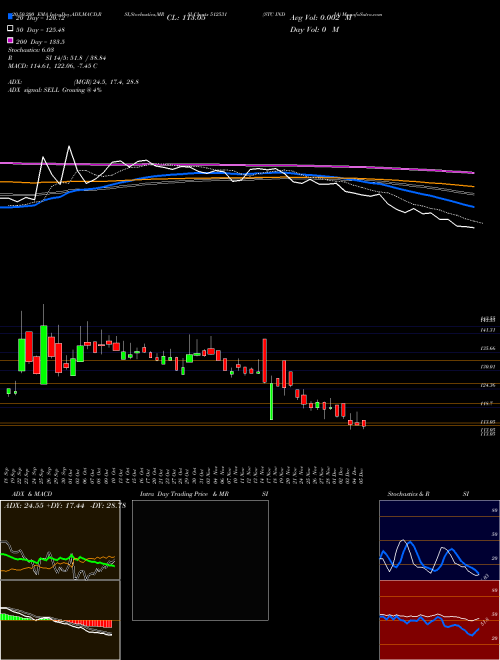500x660 pixels.
Task: Open the MACD histogram chart panel
Action: (x=60, y=620)
